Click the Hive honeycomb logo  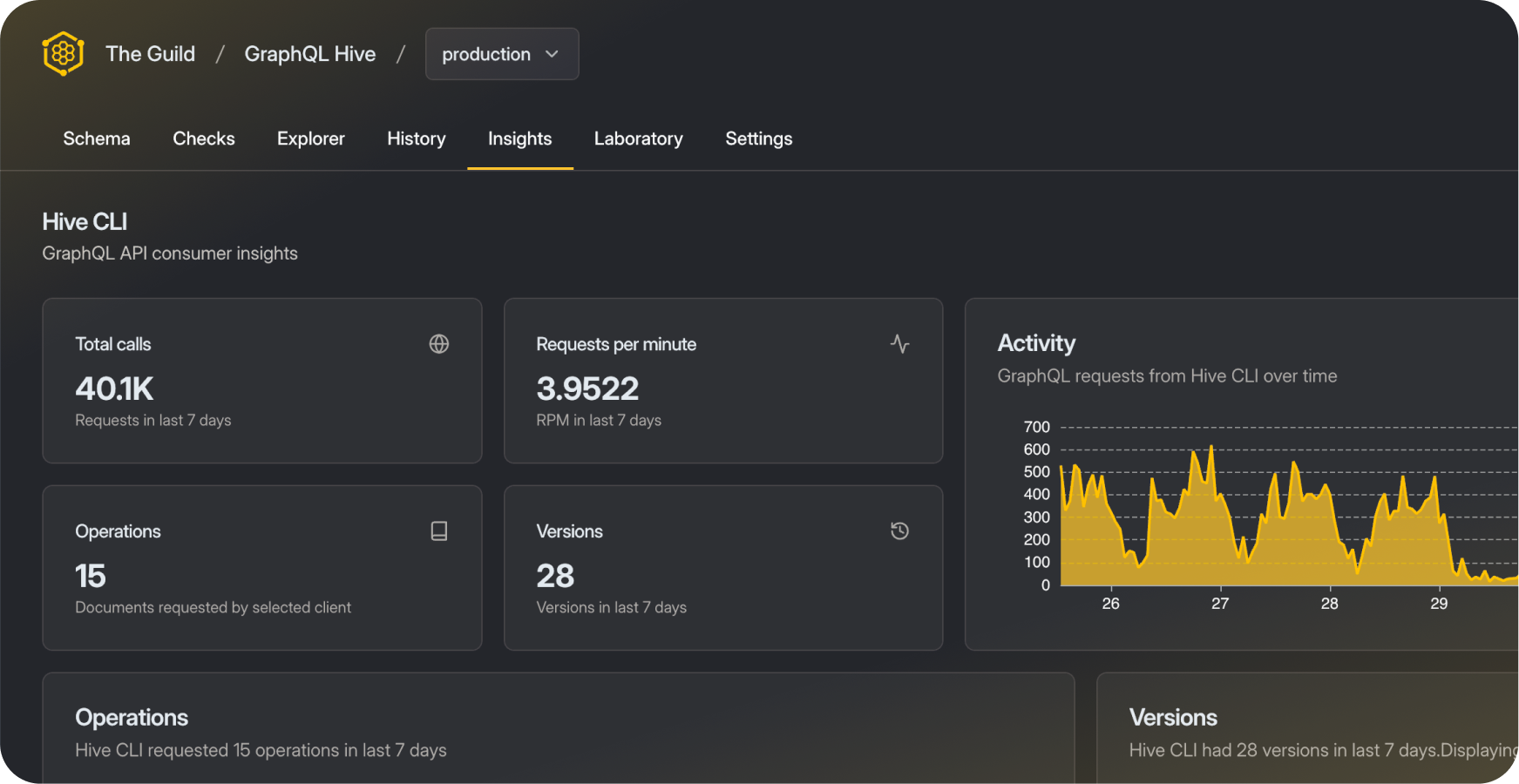point(62,53)
